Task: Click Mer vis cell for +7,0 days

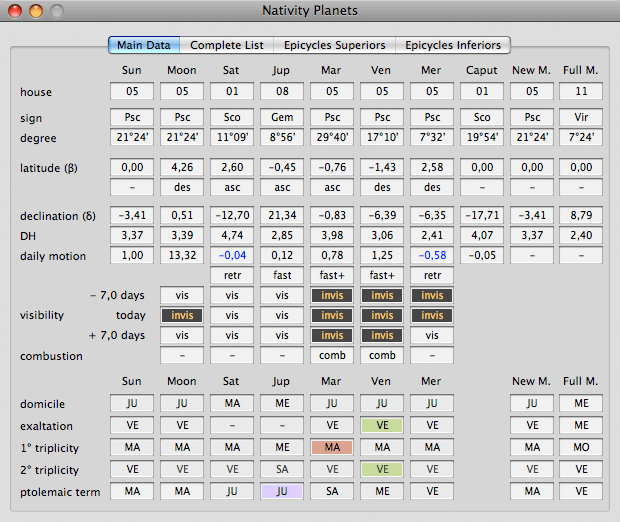Action: pos(432,335)
